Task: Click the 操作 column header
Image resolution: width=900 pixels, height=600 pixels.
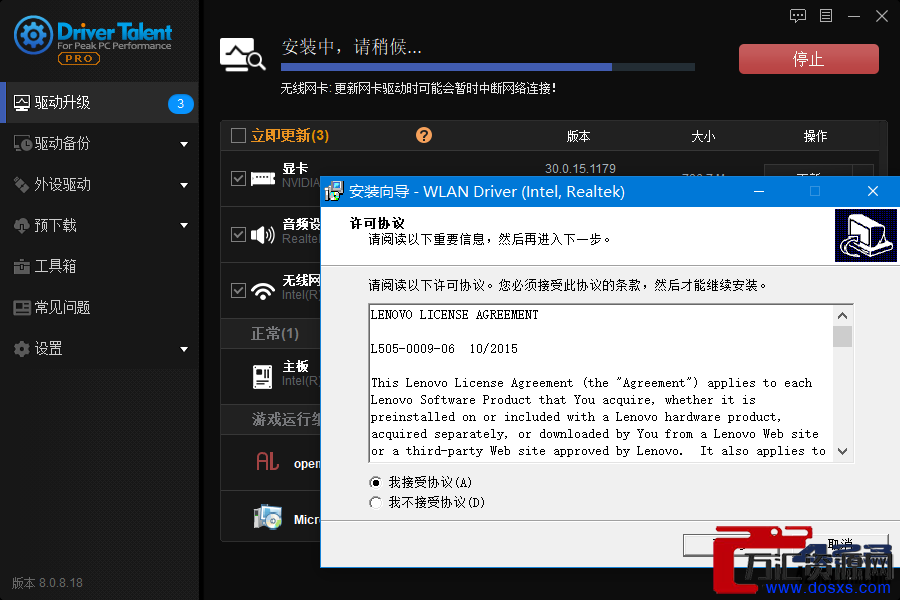Action: click(815, 136)
